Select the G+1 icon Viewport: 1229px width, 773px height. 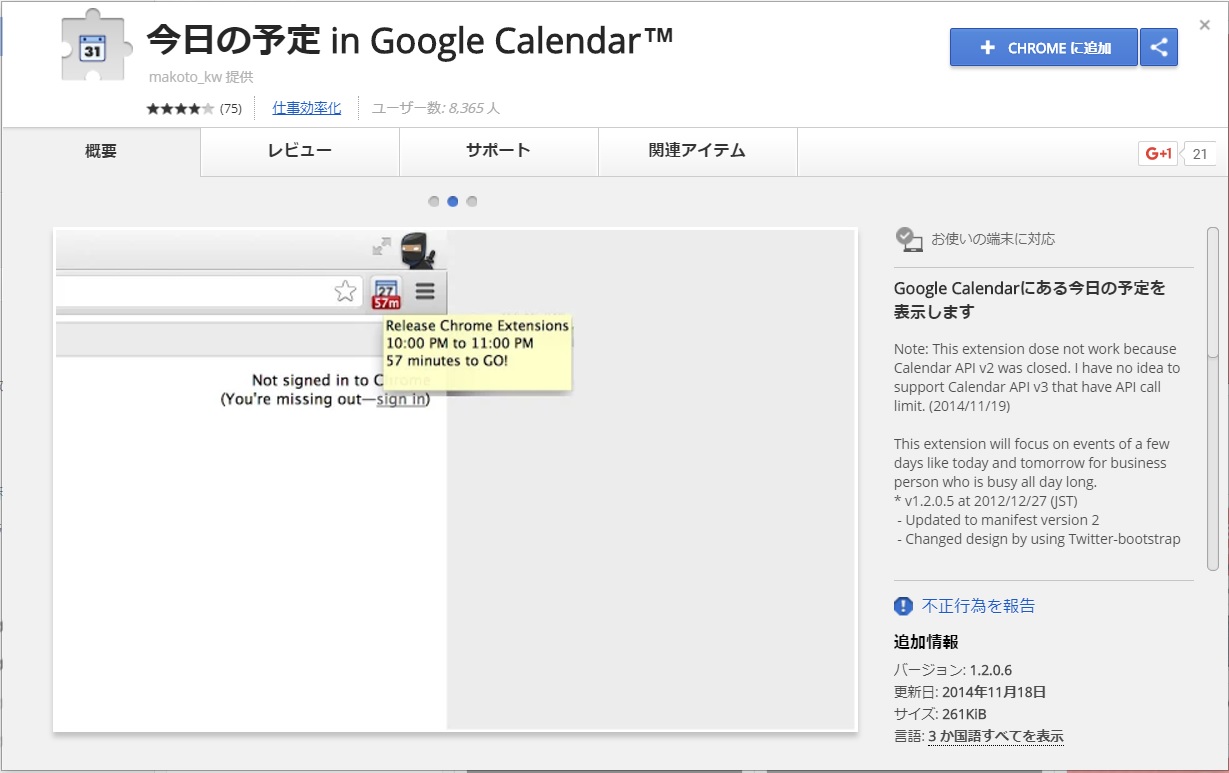pos(1159,152)
